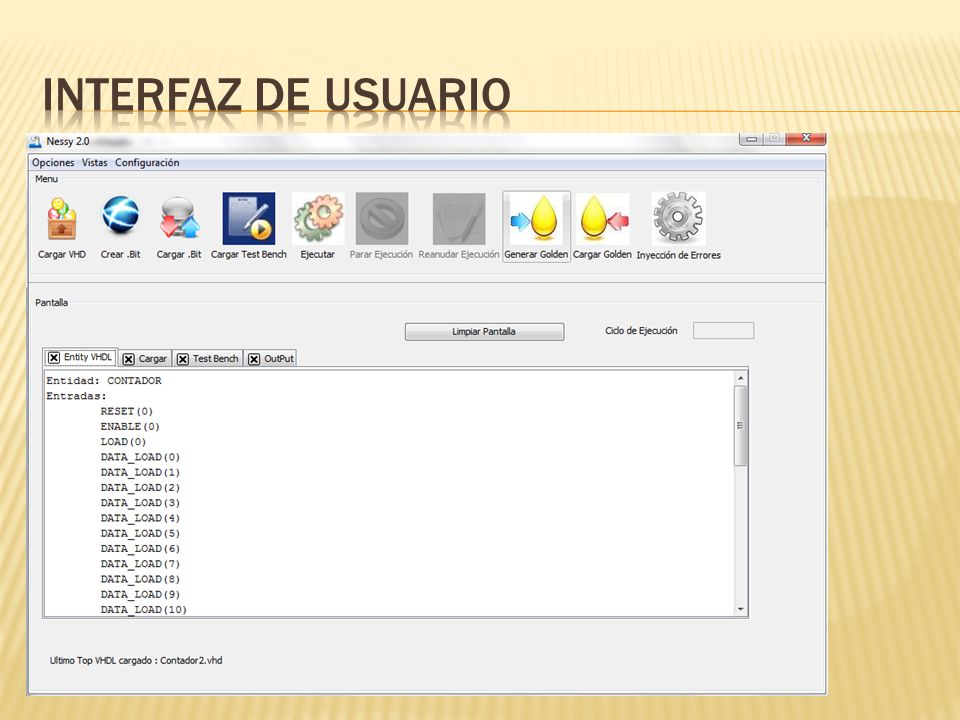Minimize the Nessy 2.0 window
The image size is (960, 720).
click(752, 140)
